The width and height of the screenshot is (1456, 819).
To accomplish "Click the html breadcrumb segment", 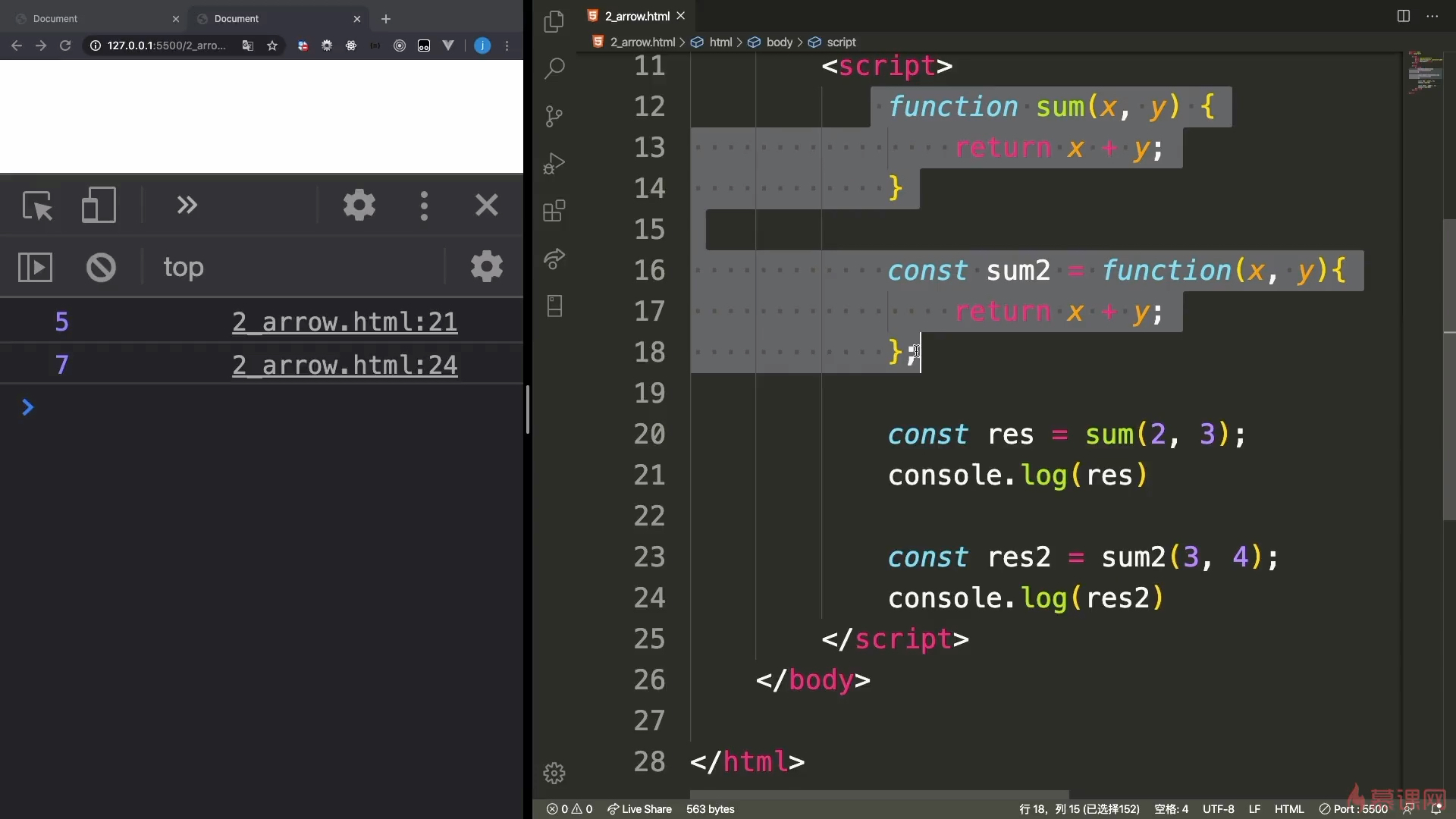I will click(720, 42).
